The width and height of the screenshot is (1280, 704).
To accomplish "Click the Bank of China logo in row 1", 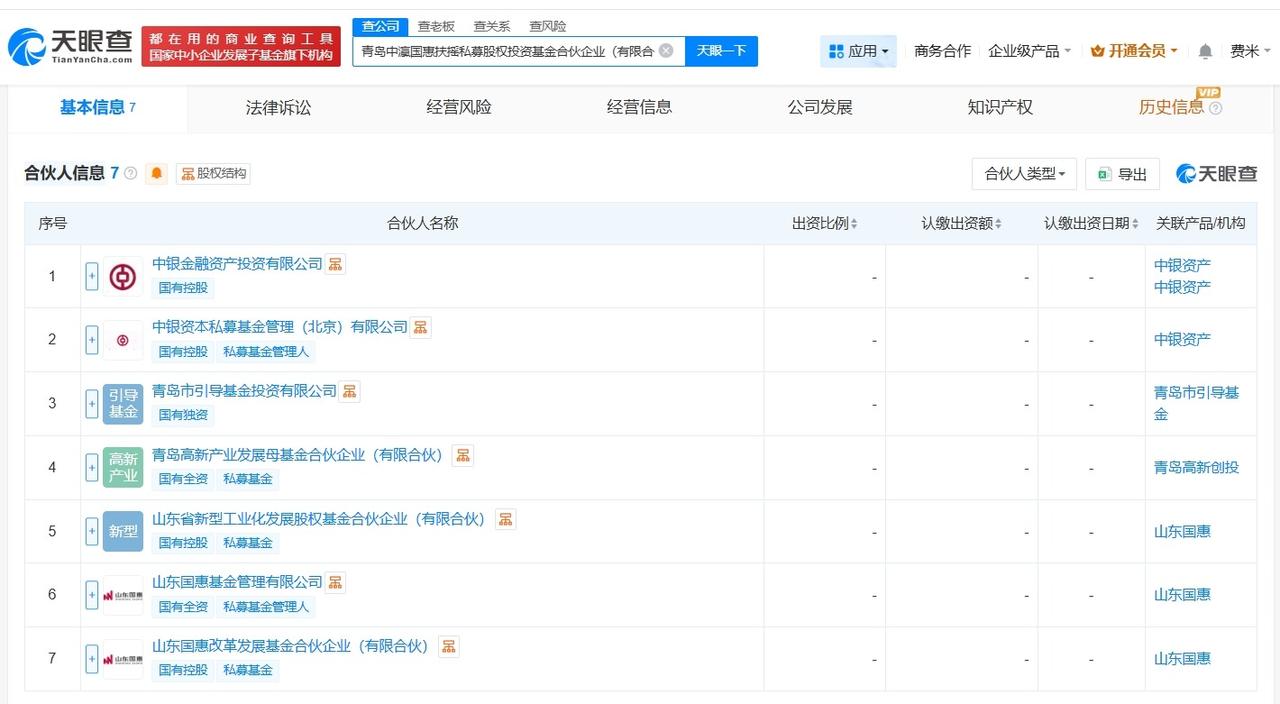I will (123, 277).
